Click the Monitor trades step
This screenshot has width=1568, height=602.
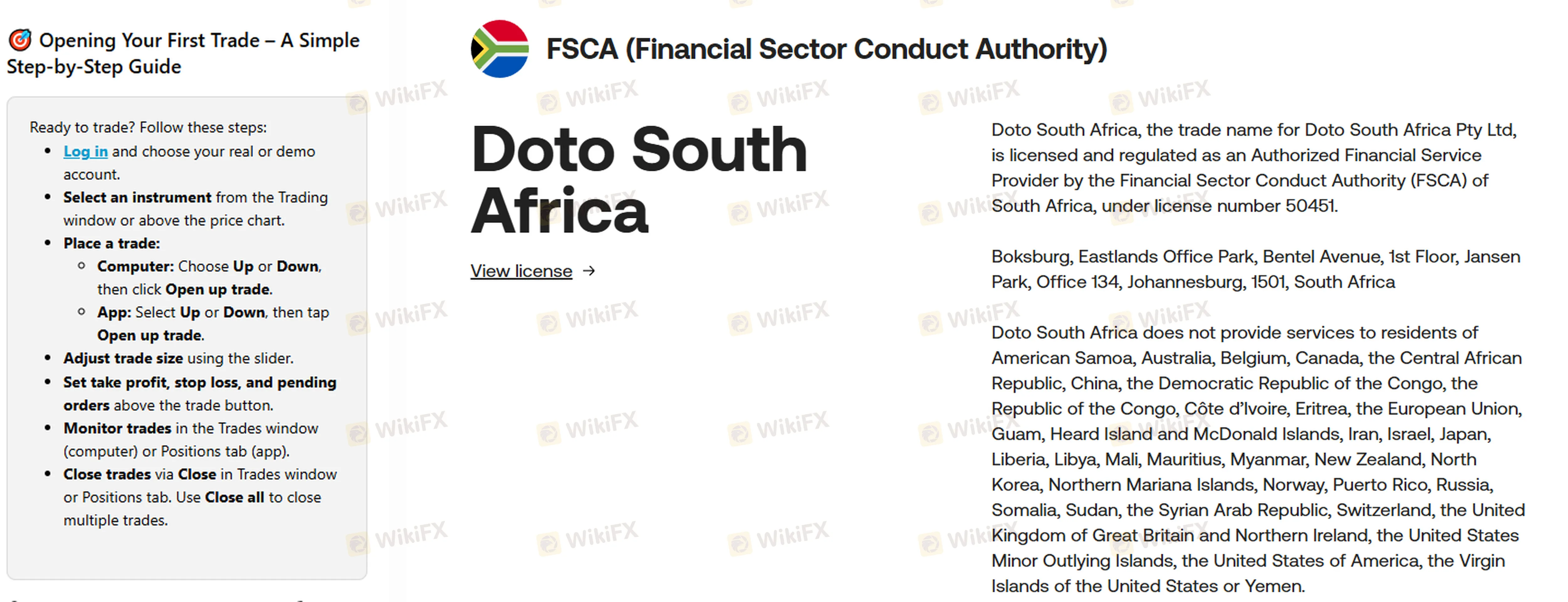[x=191, y=440]
